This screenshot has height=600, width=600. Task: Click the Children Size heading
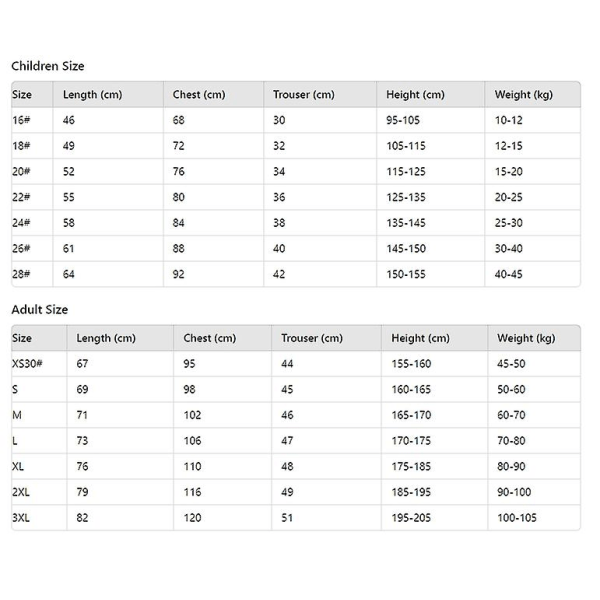48,66
